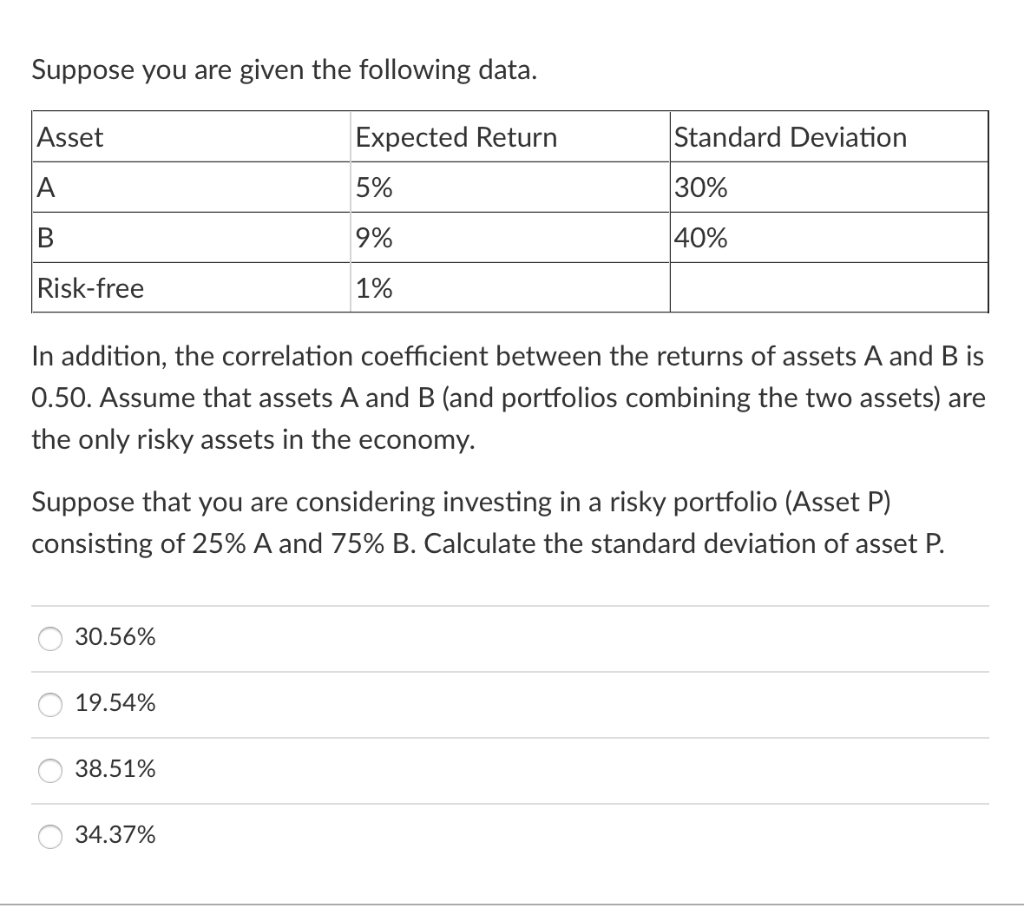The image size is (1024, 908).
Task: Select the 19.54% answer radio button
Action: (49, 704)
